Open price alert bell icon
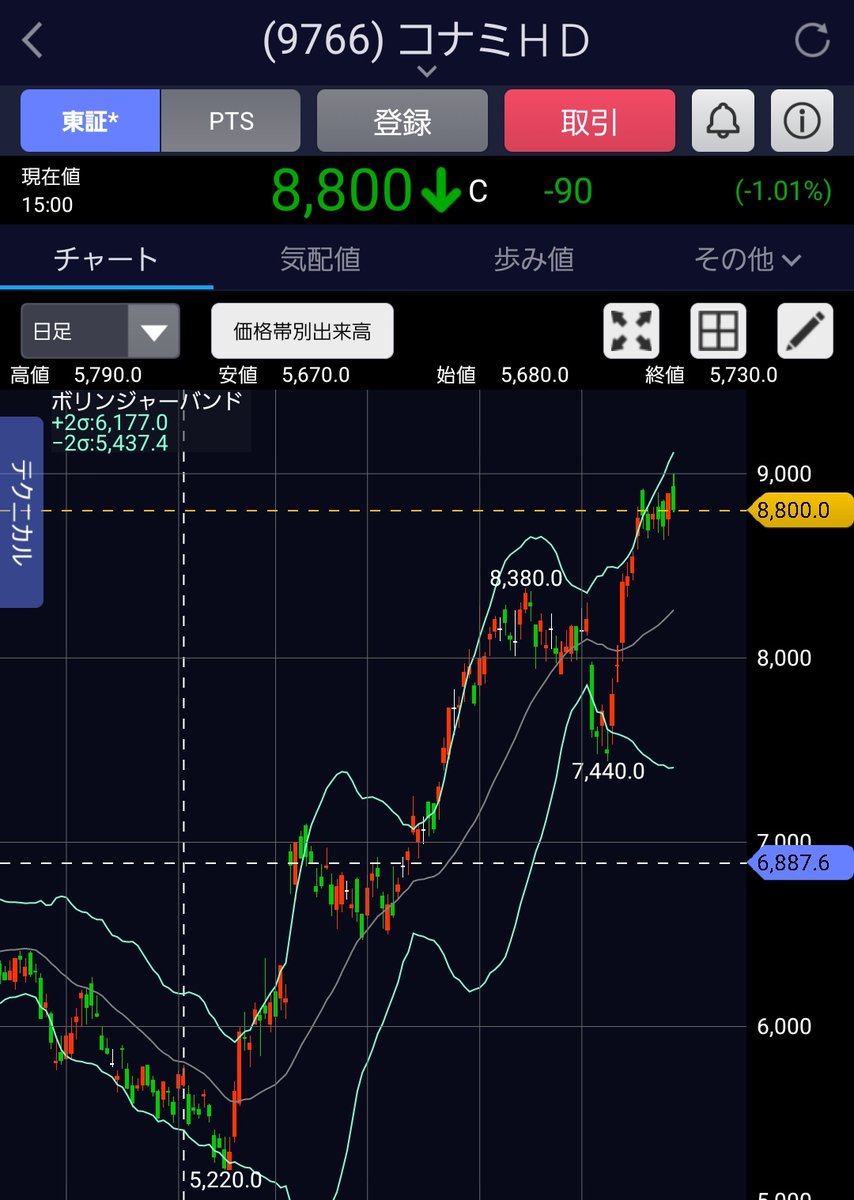This screenshot has height=1200, width=854. coord(725,121)
